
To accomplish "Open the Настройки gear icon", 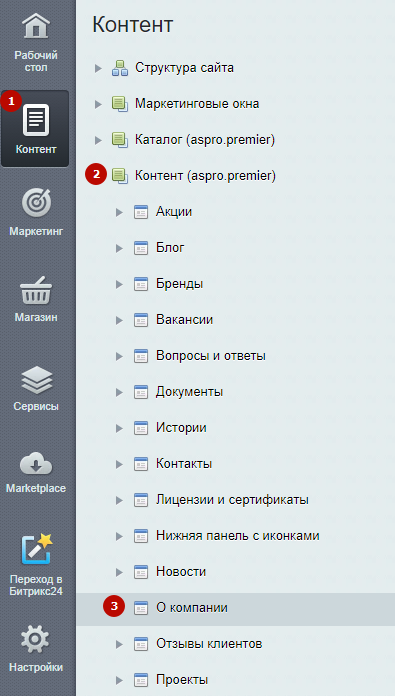I will point(36,639).
